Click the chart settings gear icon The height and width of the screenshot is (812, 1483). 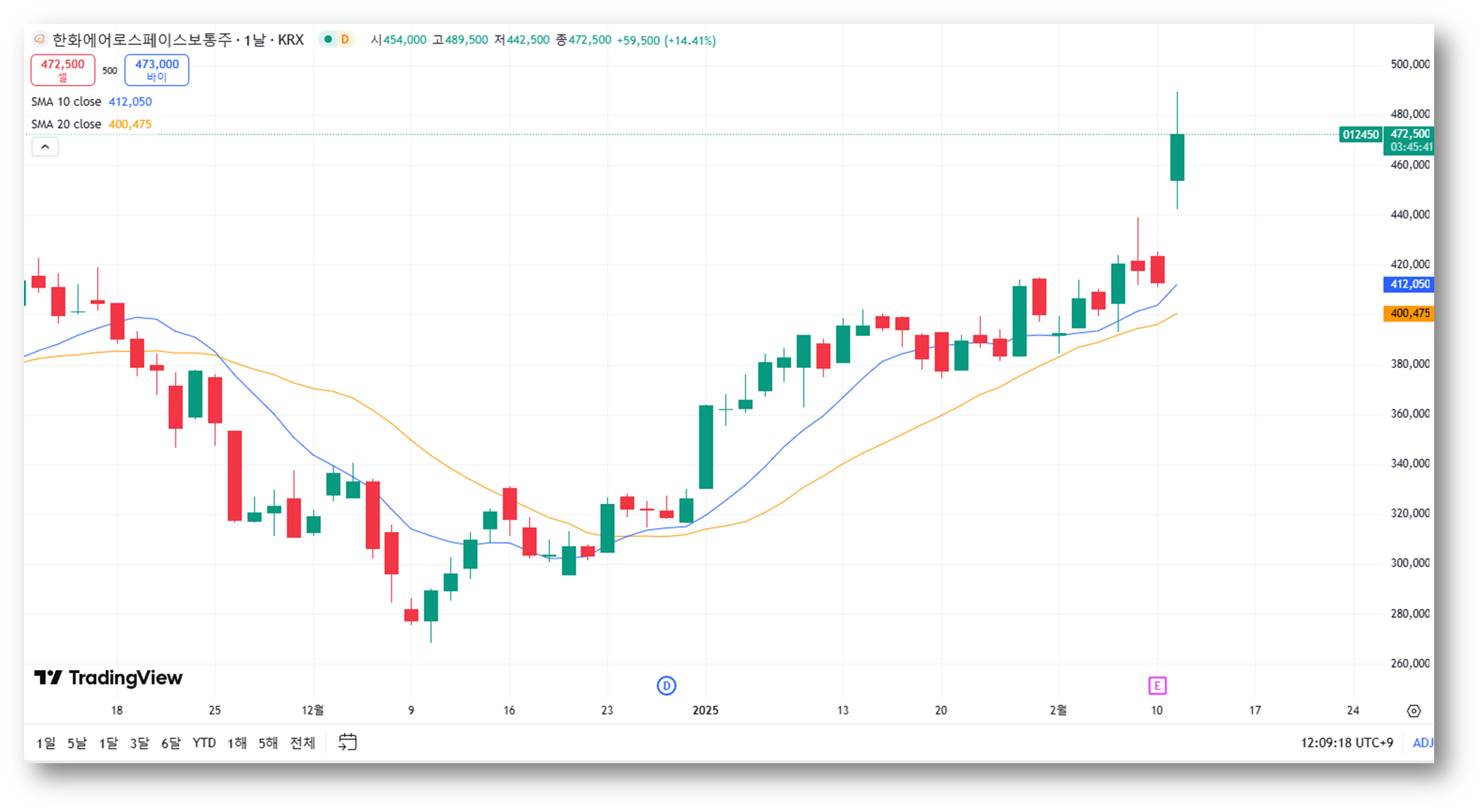pos(1413,711)
